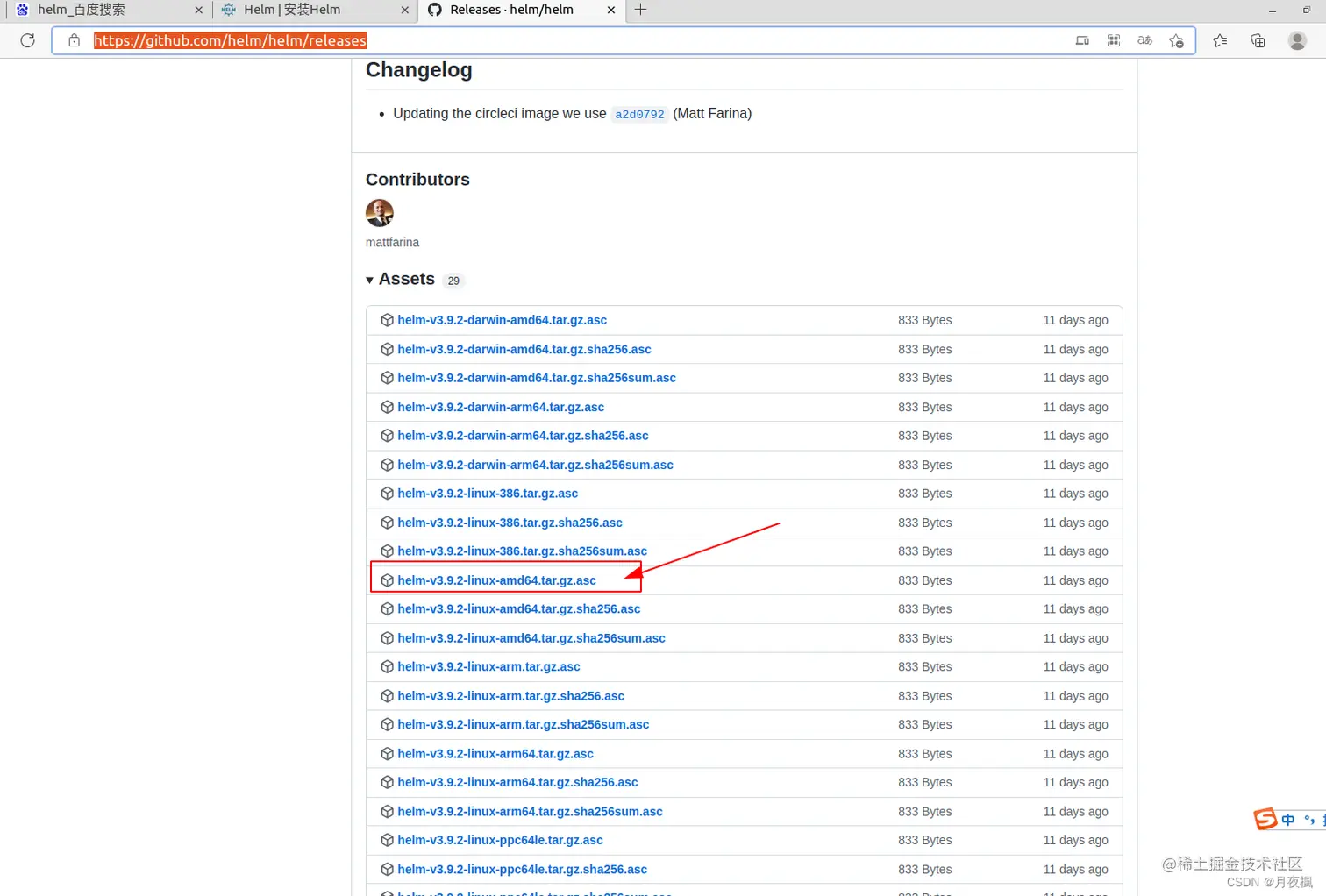Download helm-v3.9.2-linux-arm64.tar.gz.sha256.asc

(517, 783)
